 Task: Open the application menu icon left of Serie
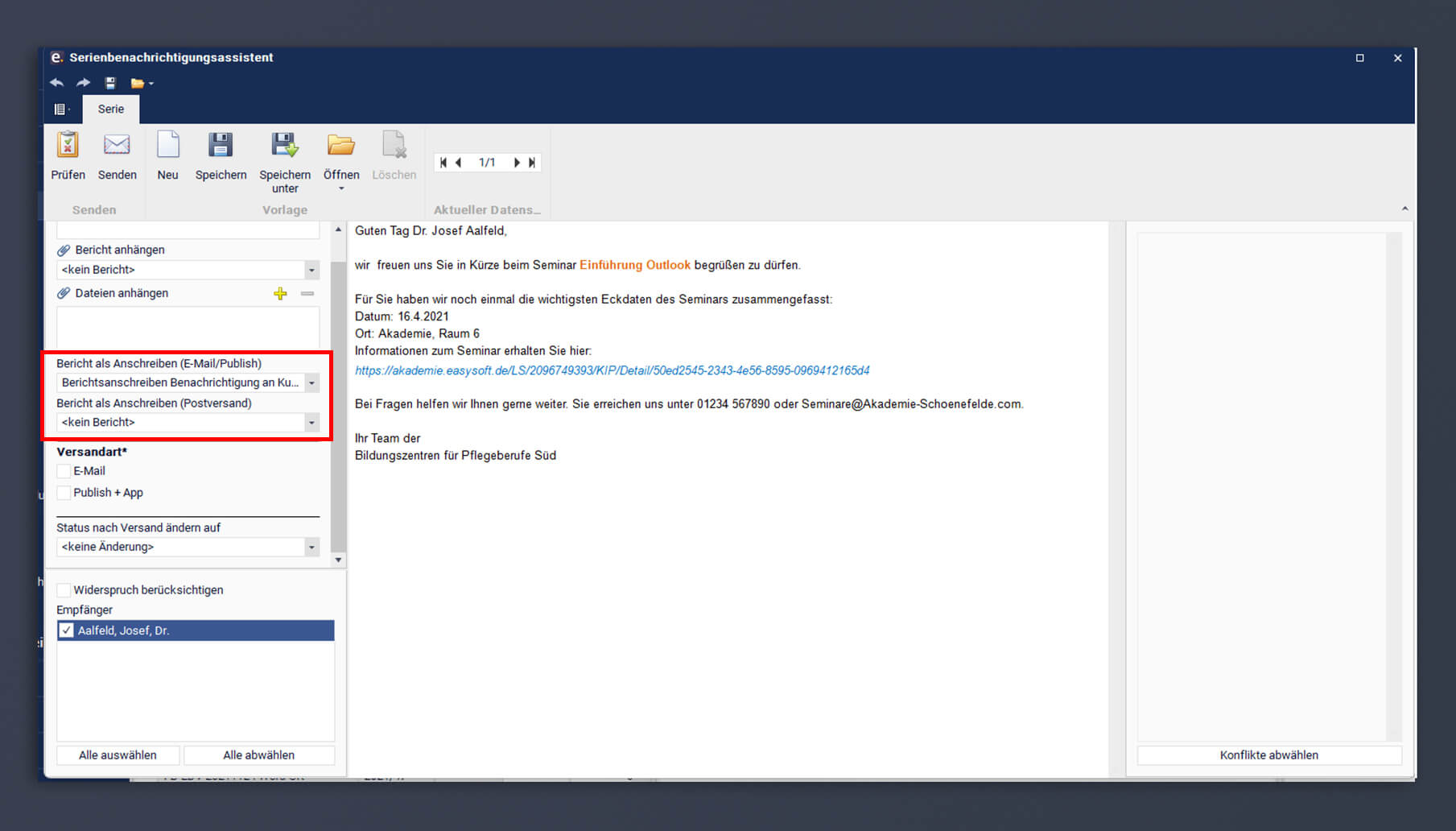(x=61, y=110)
